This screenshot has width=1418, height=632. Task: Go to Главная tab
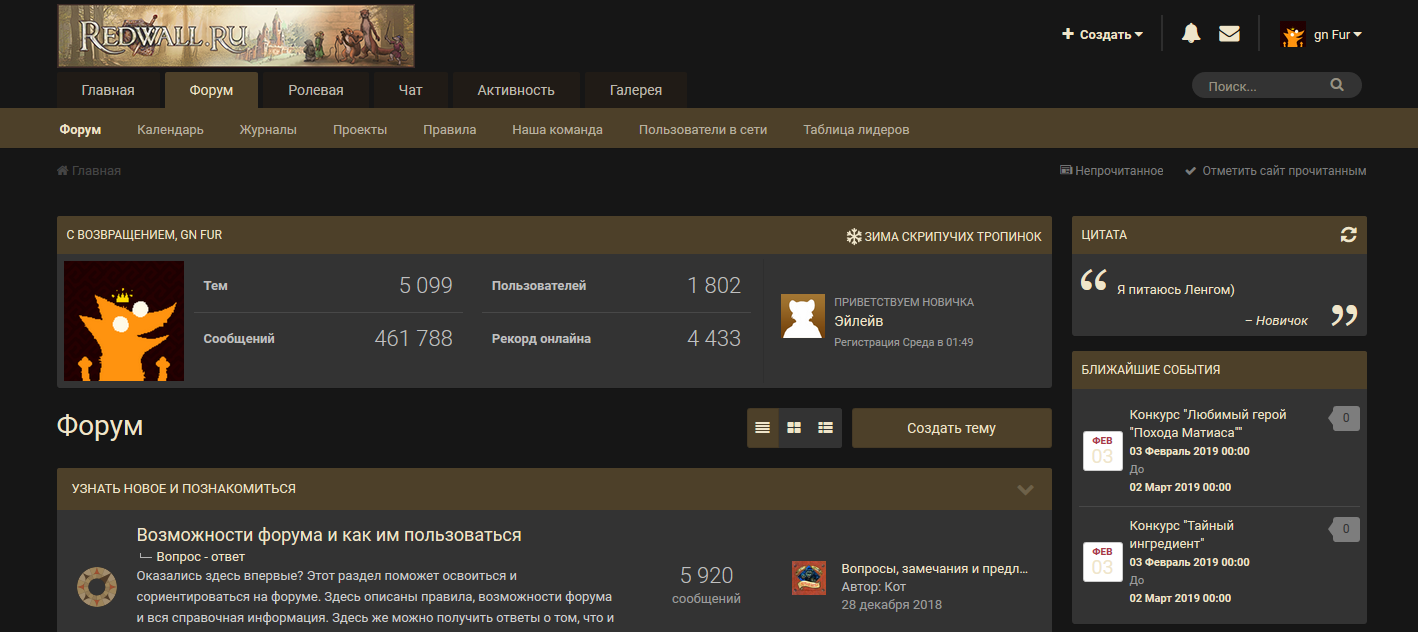coord(108,90)
